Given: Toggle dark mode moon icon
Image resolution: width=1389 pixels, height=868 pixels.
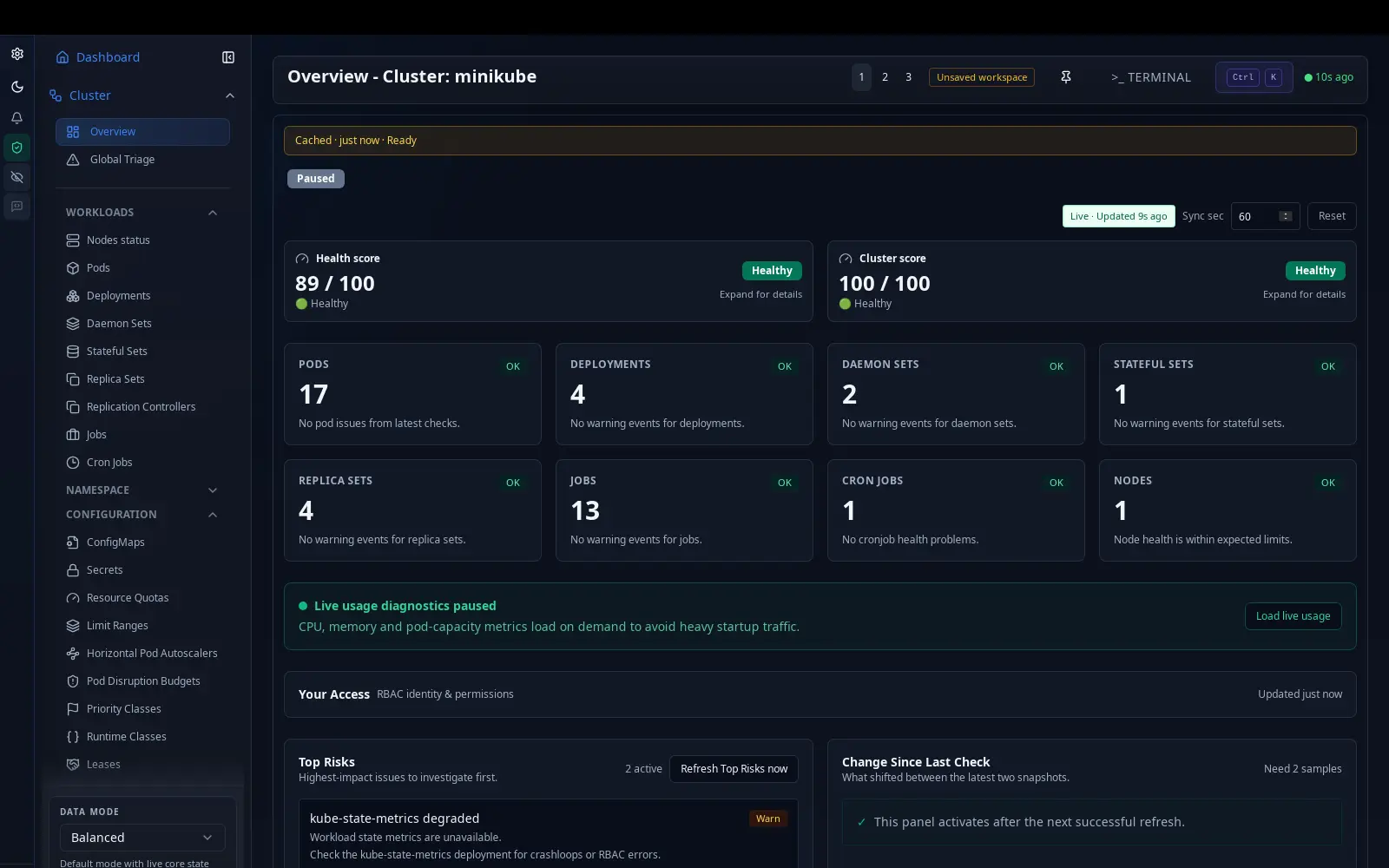Looking at the screenshot, I should pyautogui.click(x=16, y=87).
